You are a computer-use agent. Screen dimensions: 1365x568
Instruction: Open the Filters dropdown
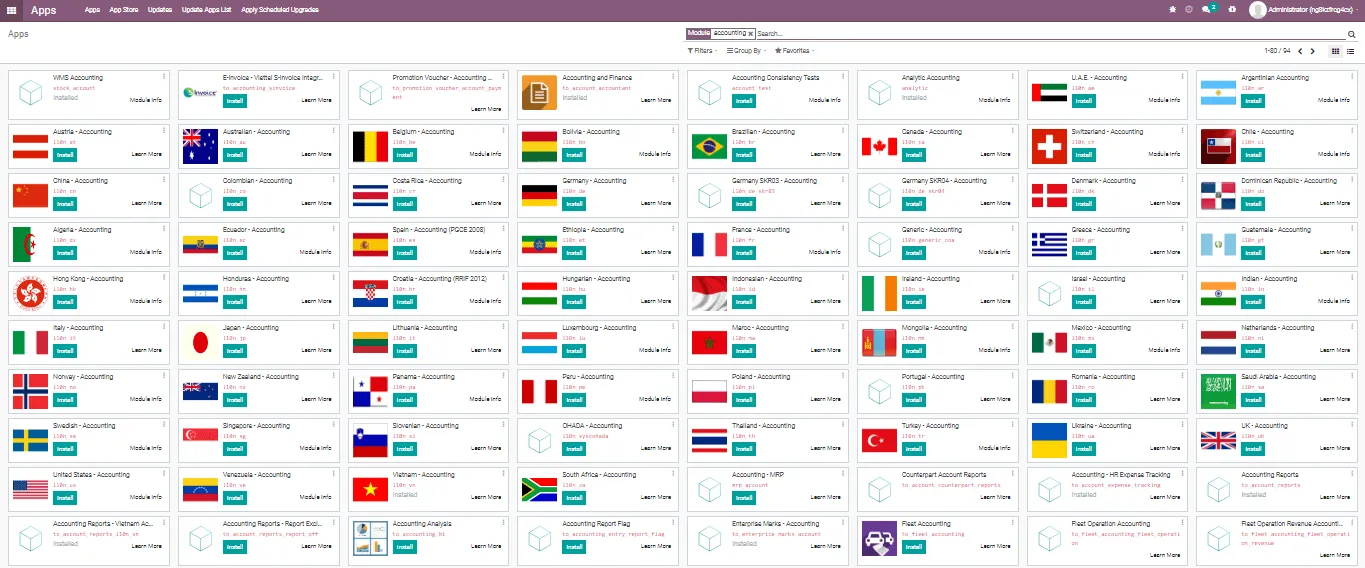click(702, 50)
